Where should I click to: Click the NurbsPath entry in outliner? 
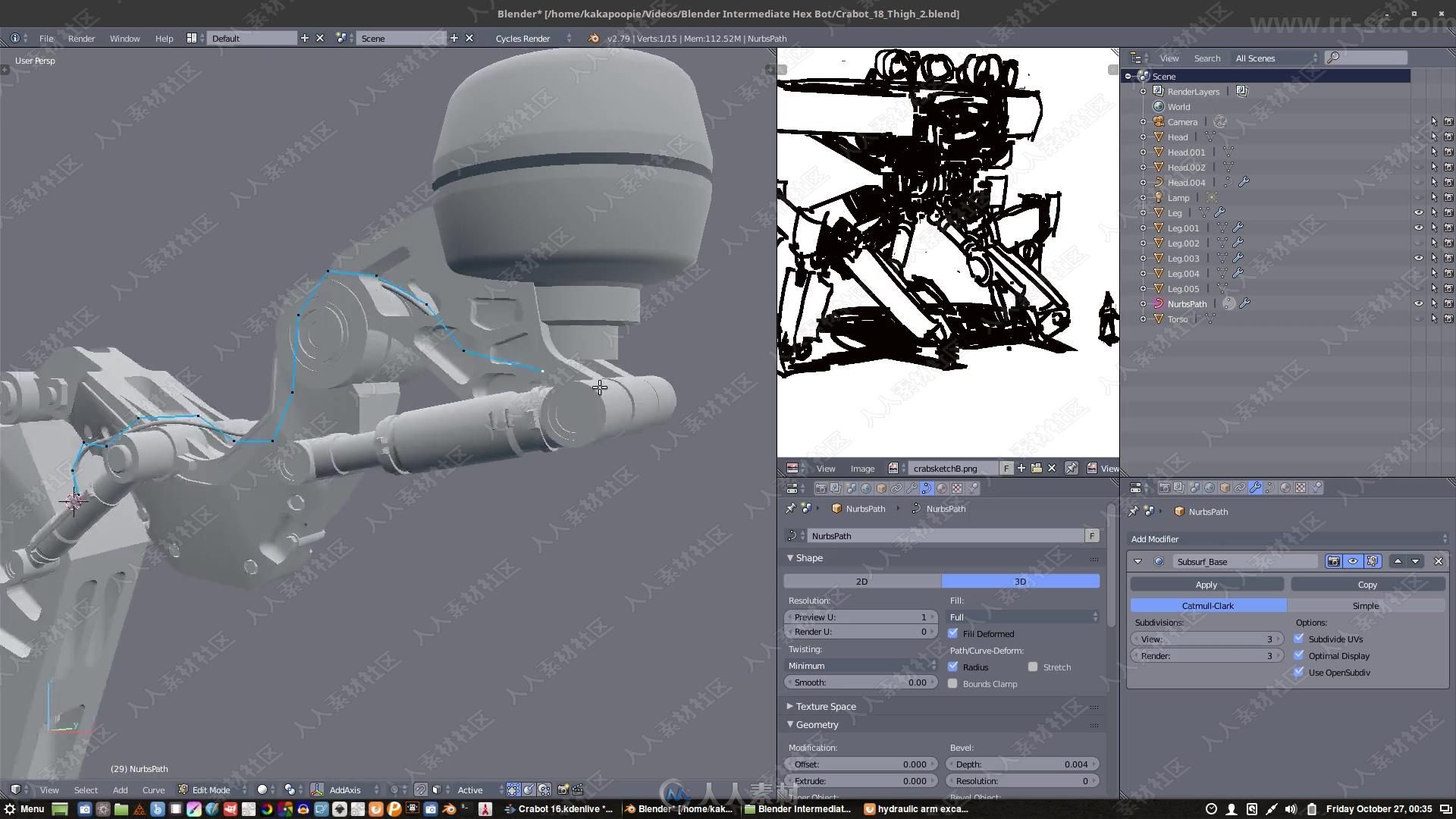pyautogui.click(x=1188, y=303)
